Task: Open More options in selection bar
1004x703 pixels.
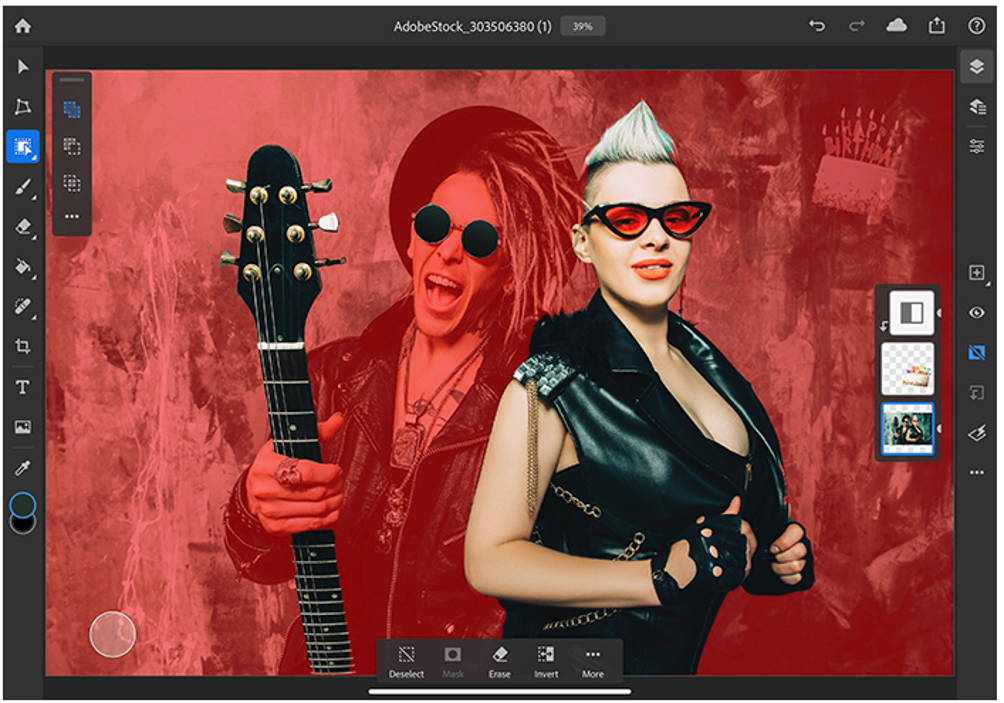Action: coord(592,660)
